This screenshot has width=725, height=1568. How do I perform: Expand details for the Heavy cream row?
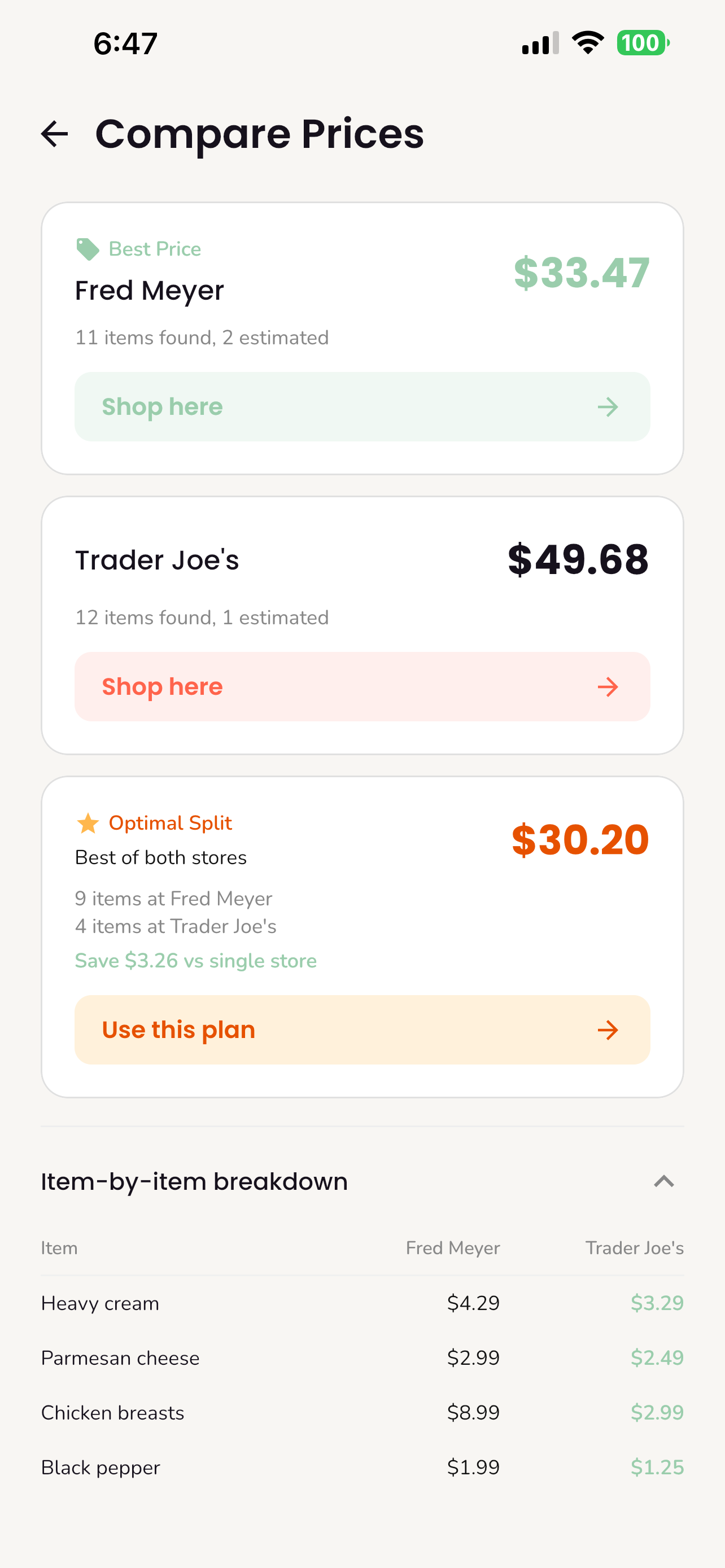pyautogui.click(x=362, y=1303)
